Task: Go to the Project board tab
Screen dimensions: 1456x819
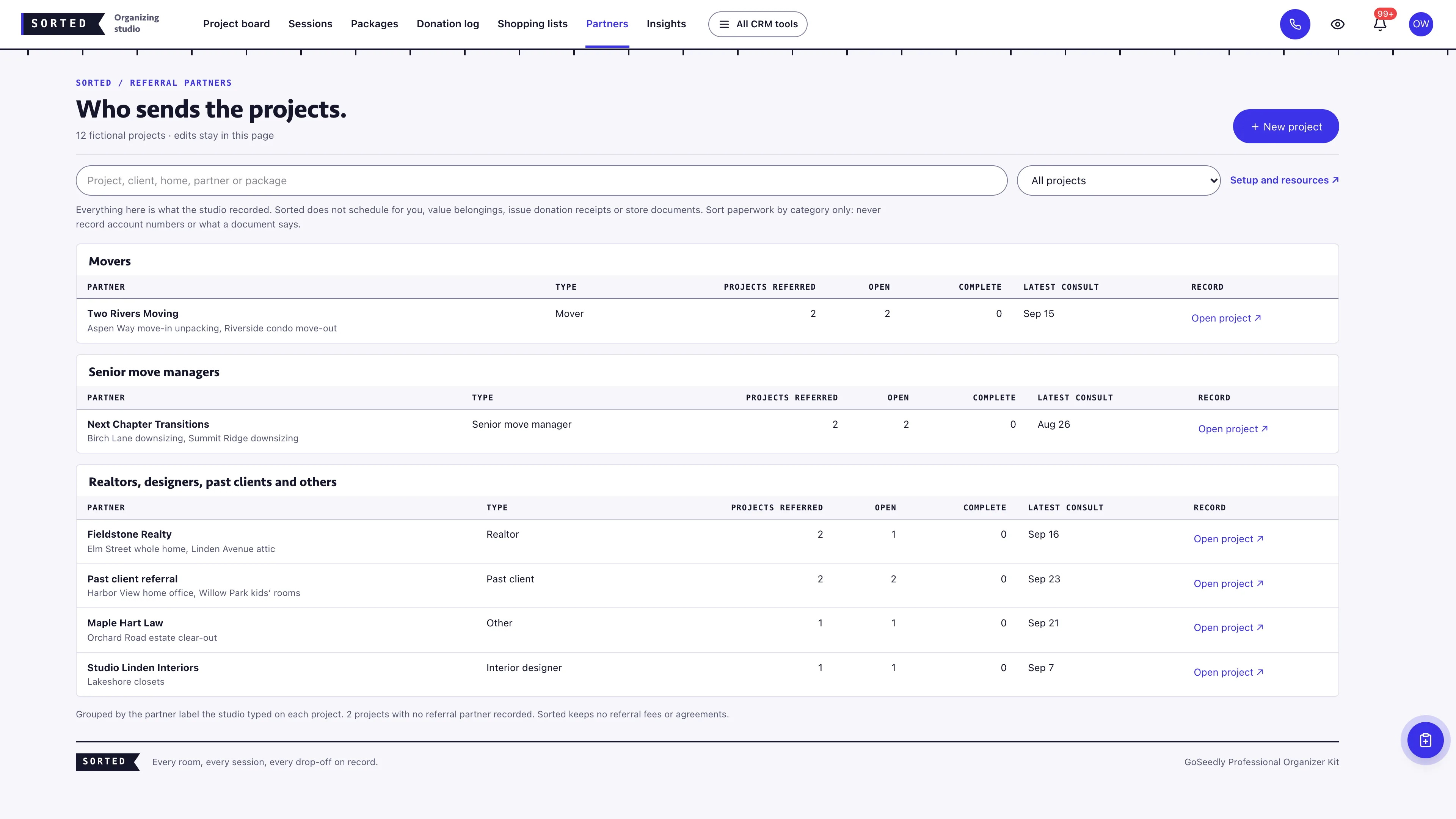Action: click(x=236, y=24)
